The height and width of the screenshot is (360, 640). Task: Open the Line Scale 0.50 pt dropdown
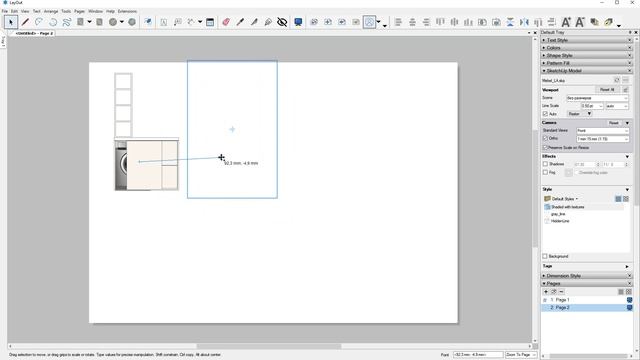click(x=592, y=106)
